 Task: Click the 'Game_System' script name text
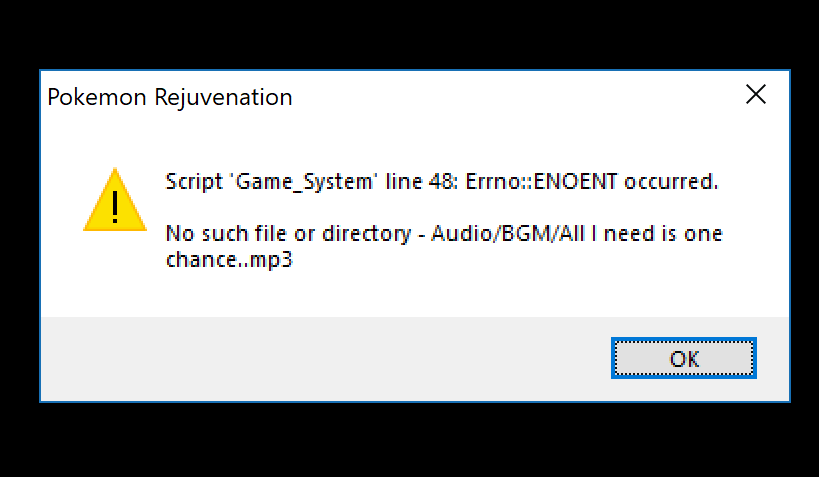(303, 182)
